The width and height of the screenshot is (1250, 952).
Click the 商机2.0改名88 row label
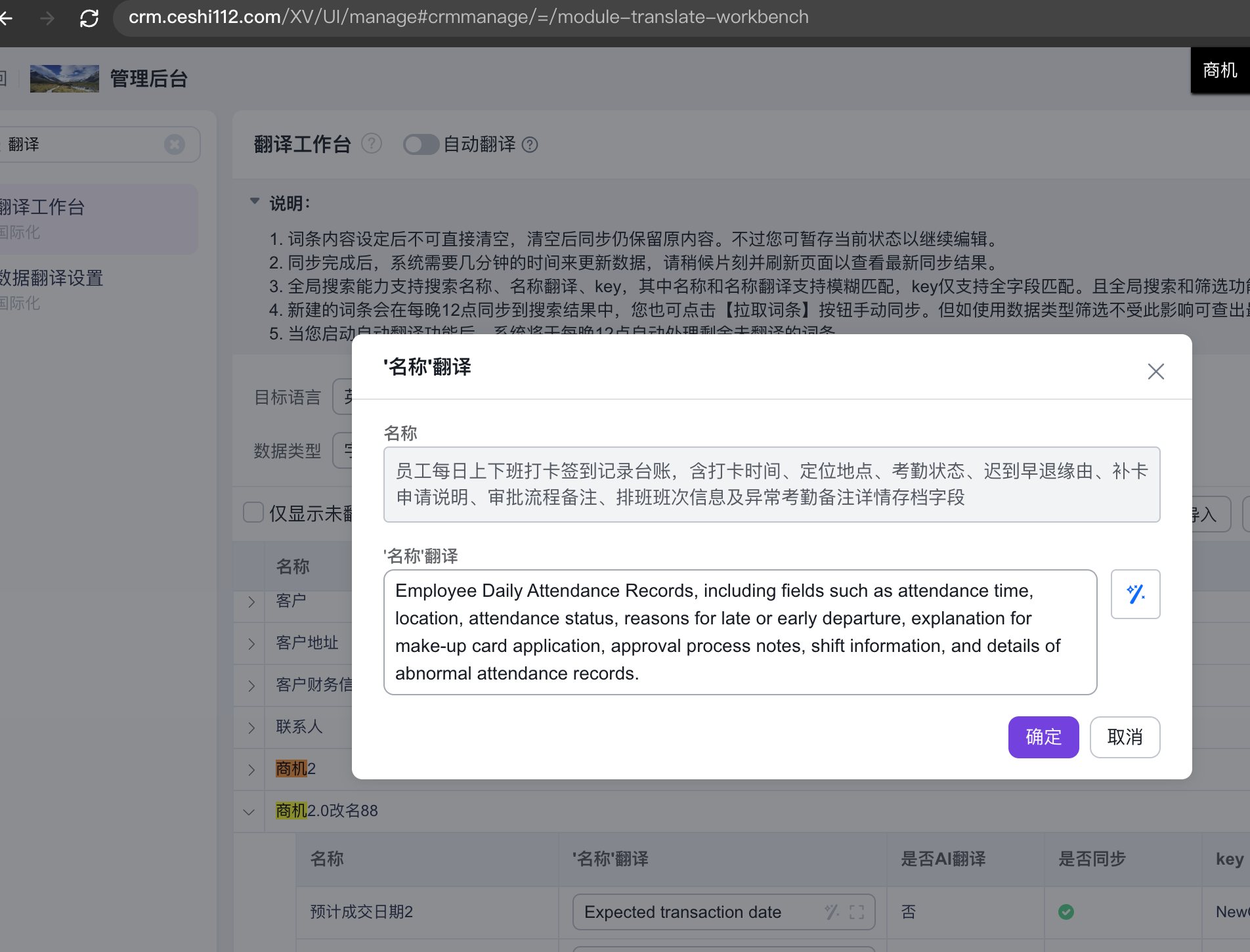click(327, 811)
